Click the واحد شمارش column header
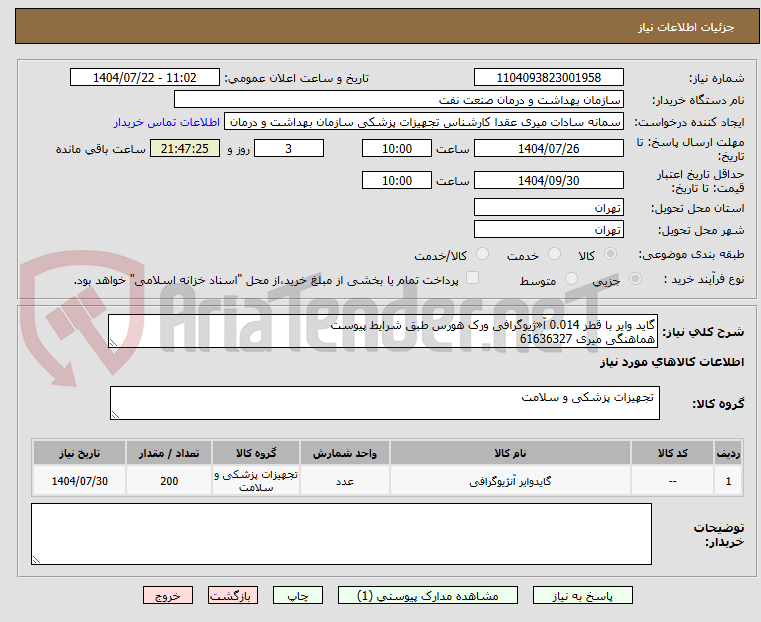This screenshot has width=761, height=622. (x=345, y=453)
